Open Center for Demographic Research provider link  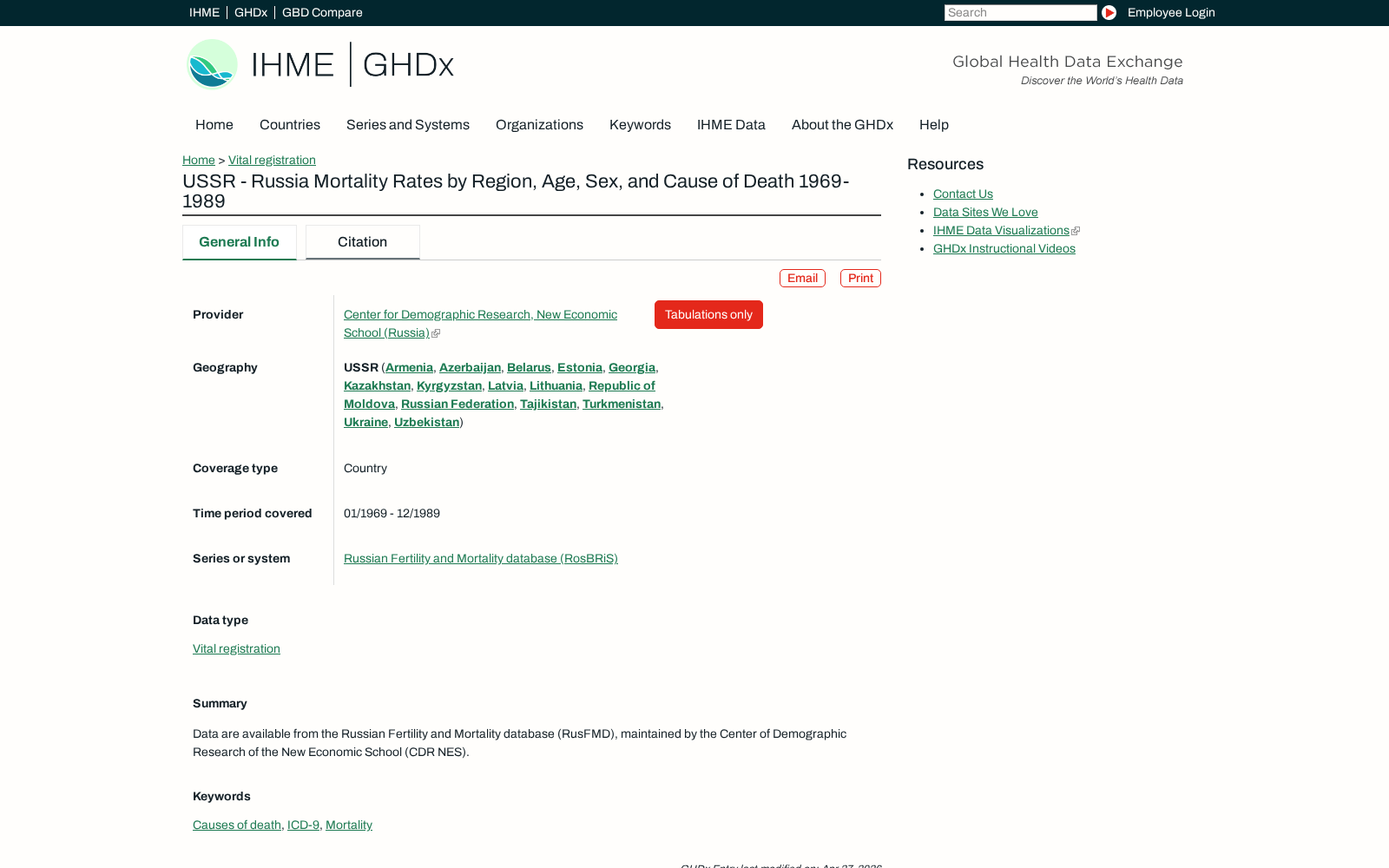pyautogui.click(x=480, y=324)
